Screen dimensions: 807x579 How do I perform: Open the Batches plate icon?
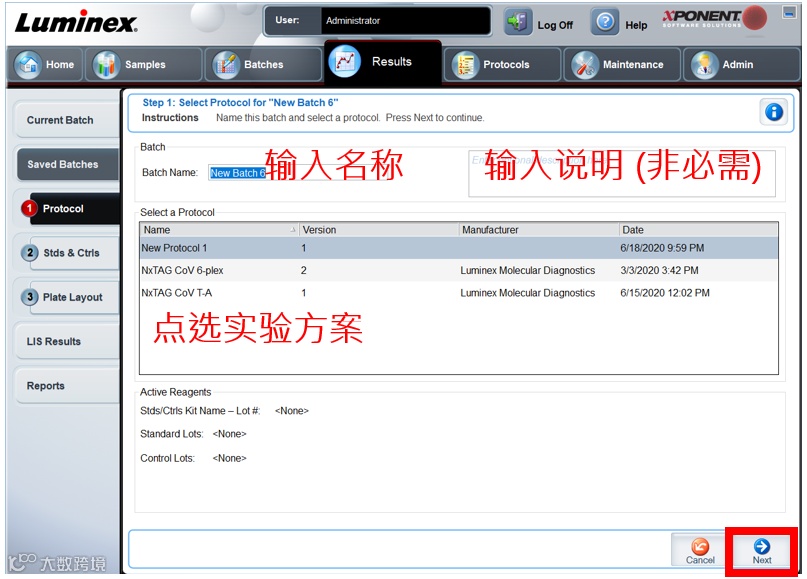(x=226, y=64)
